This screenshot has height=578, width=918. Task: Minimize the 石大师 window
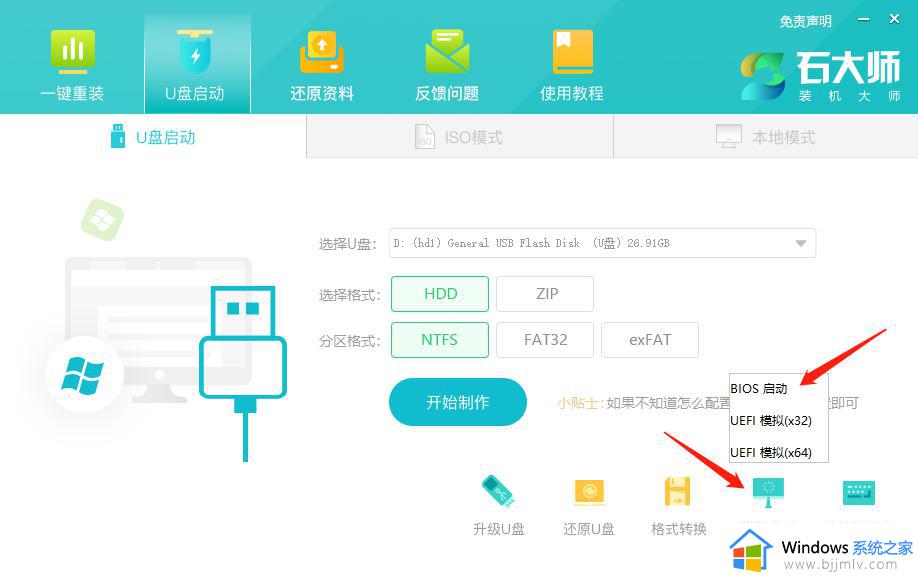[x=864, y=19]
